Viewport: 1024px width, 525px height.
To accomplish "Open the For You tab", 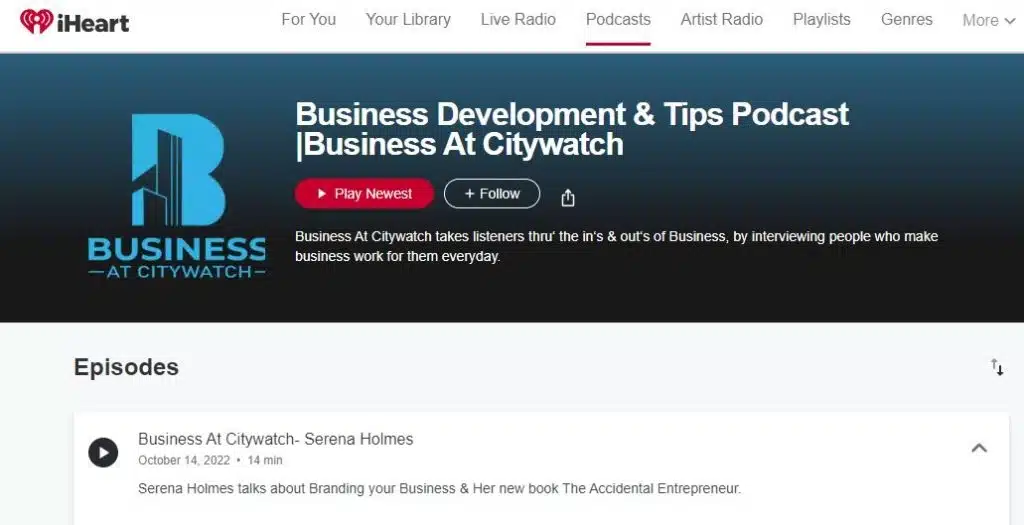I will [x=308, y=20].
